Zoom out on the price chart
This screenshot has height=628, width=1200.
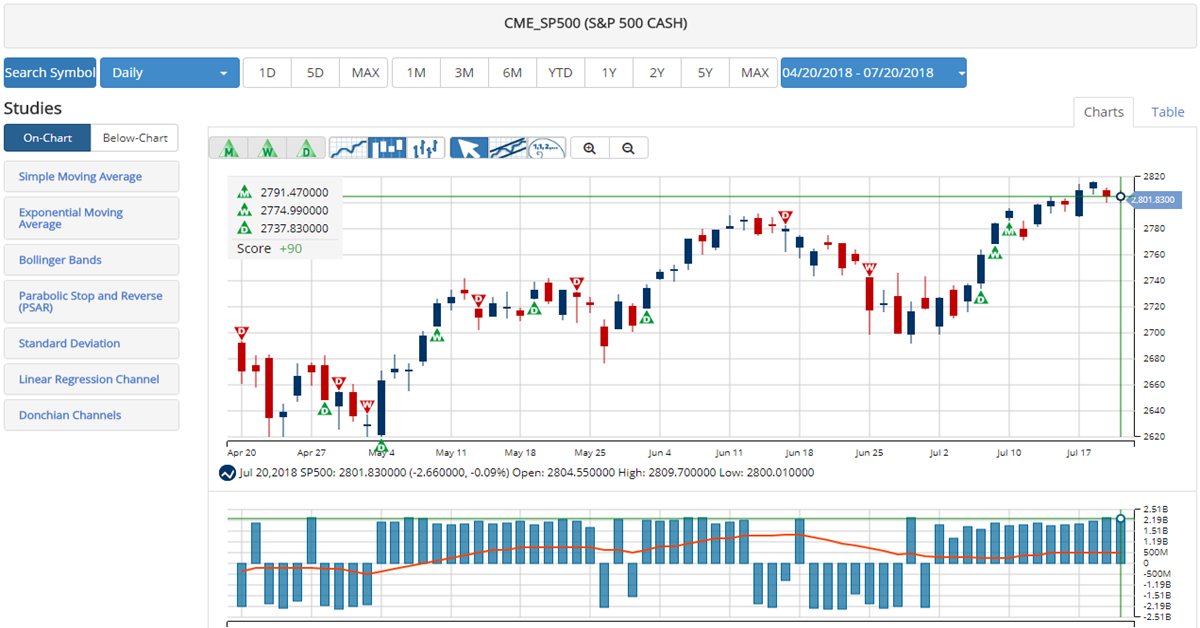(x=628, y=147)
